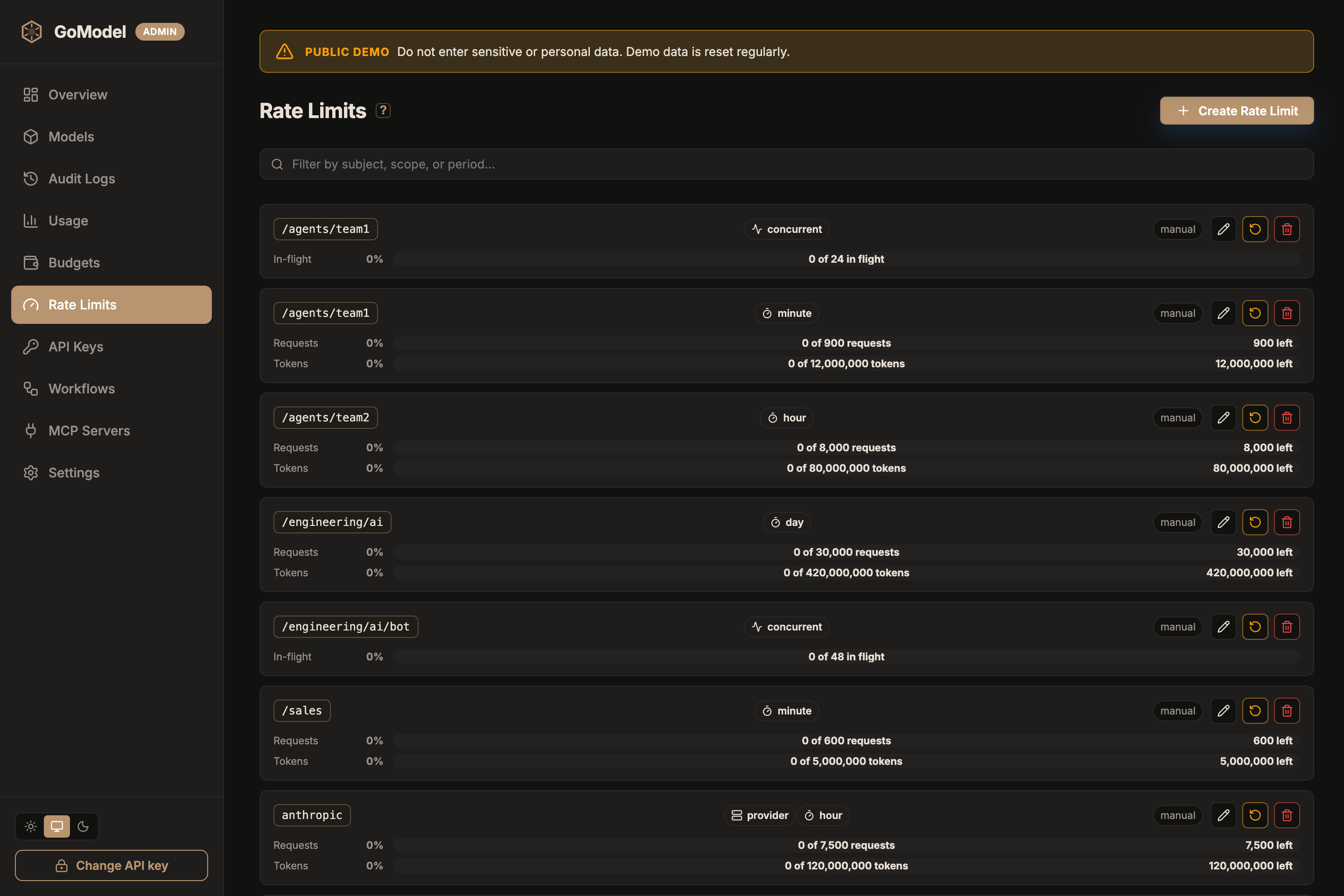Click the day period badge
1344x896 pixels.
pos(787,522)
